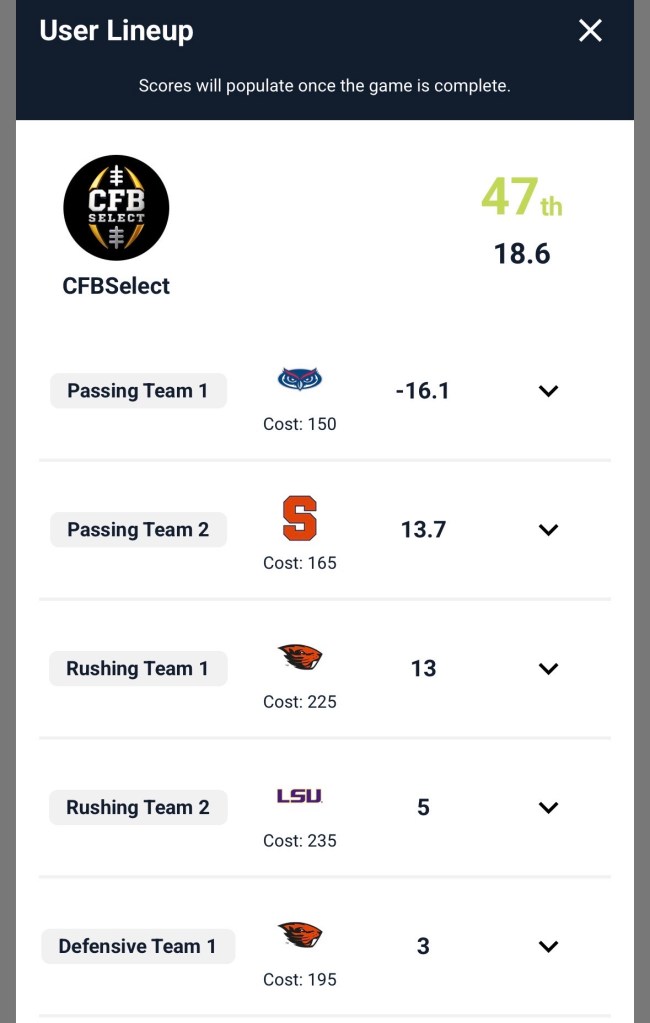The width and height of the screenshot is (650, 1023).
Task: Click the Rushing Team 2 label
Action: [138, 807]
